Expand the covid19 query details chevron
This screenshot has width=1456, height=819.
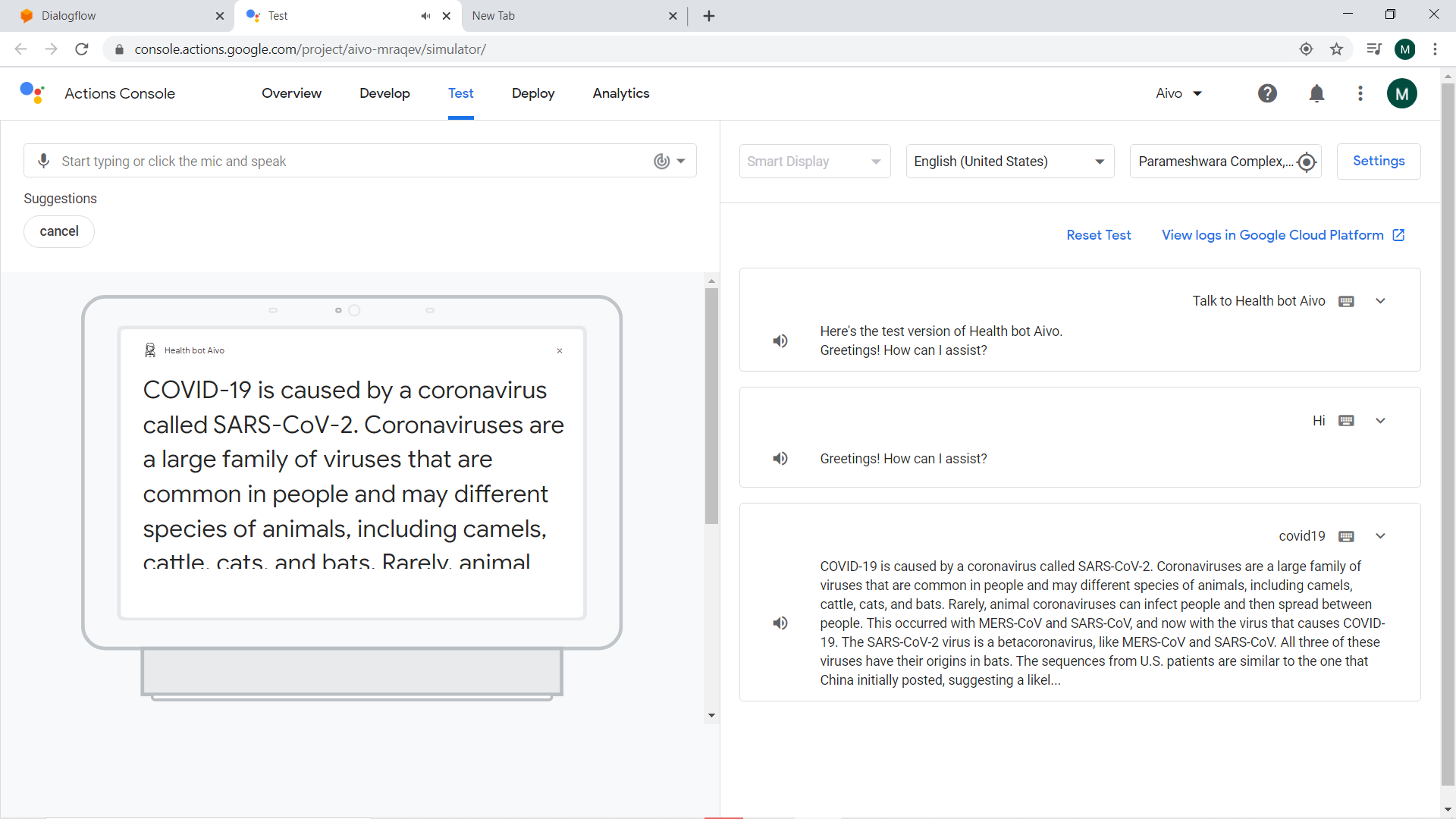[1380, 536]
